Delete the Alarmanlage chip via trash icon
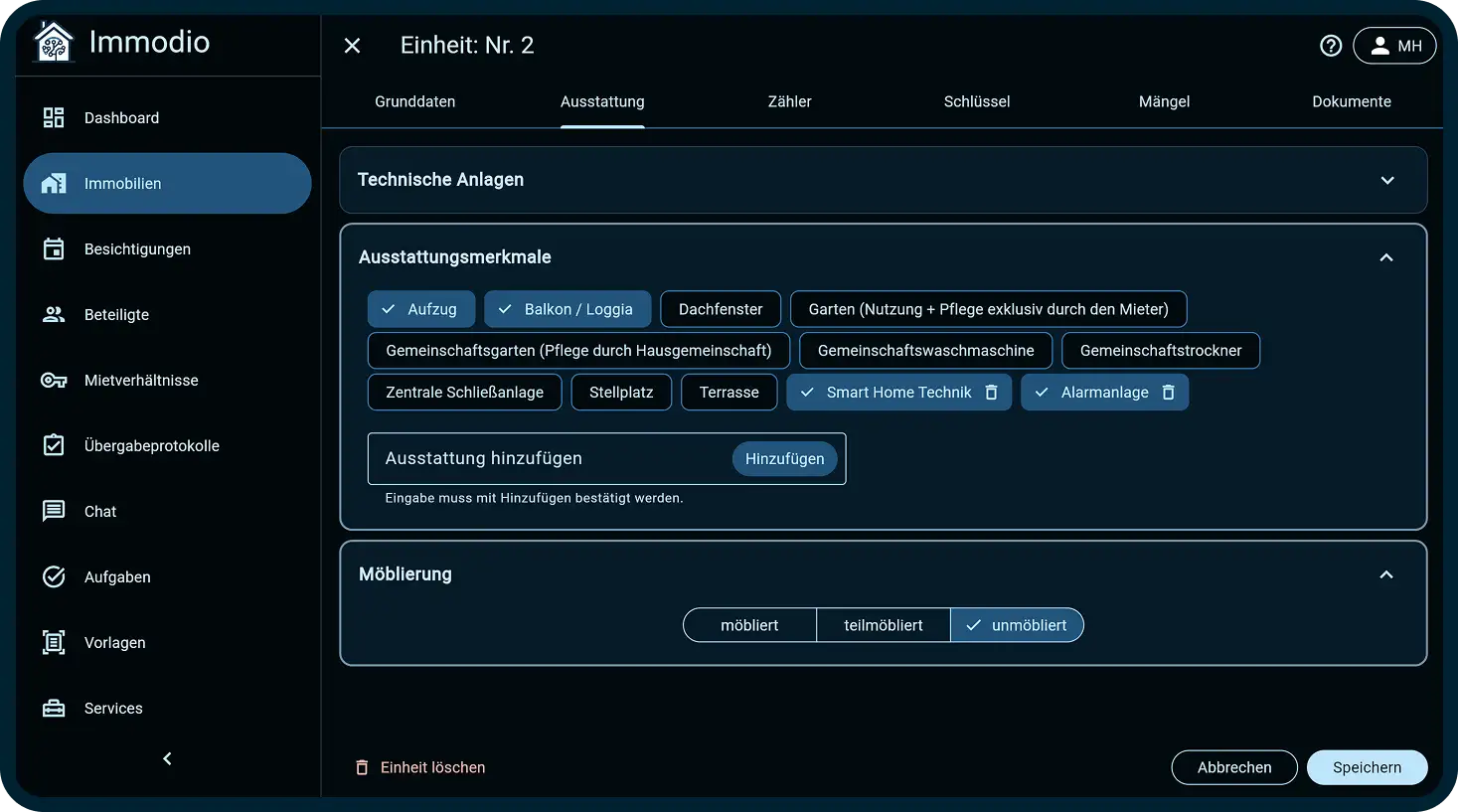Viewport: 1458px width, 812px height. (1169, 393)
